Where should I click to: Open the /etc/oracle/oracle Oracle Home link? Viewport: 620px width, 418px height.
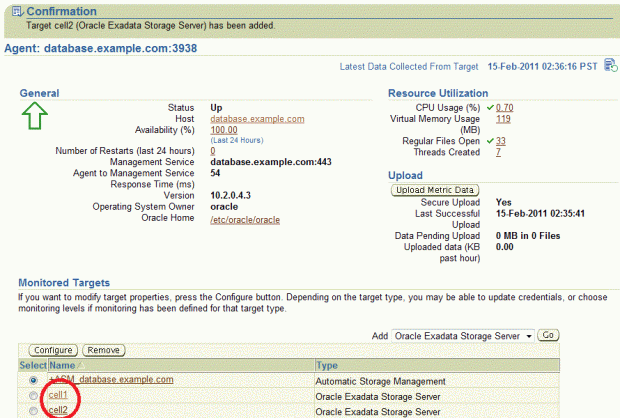(251, 220)
